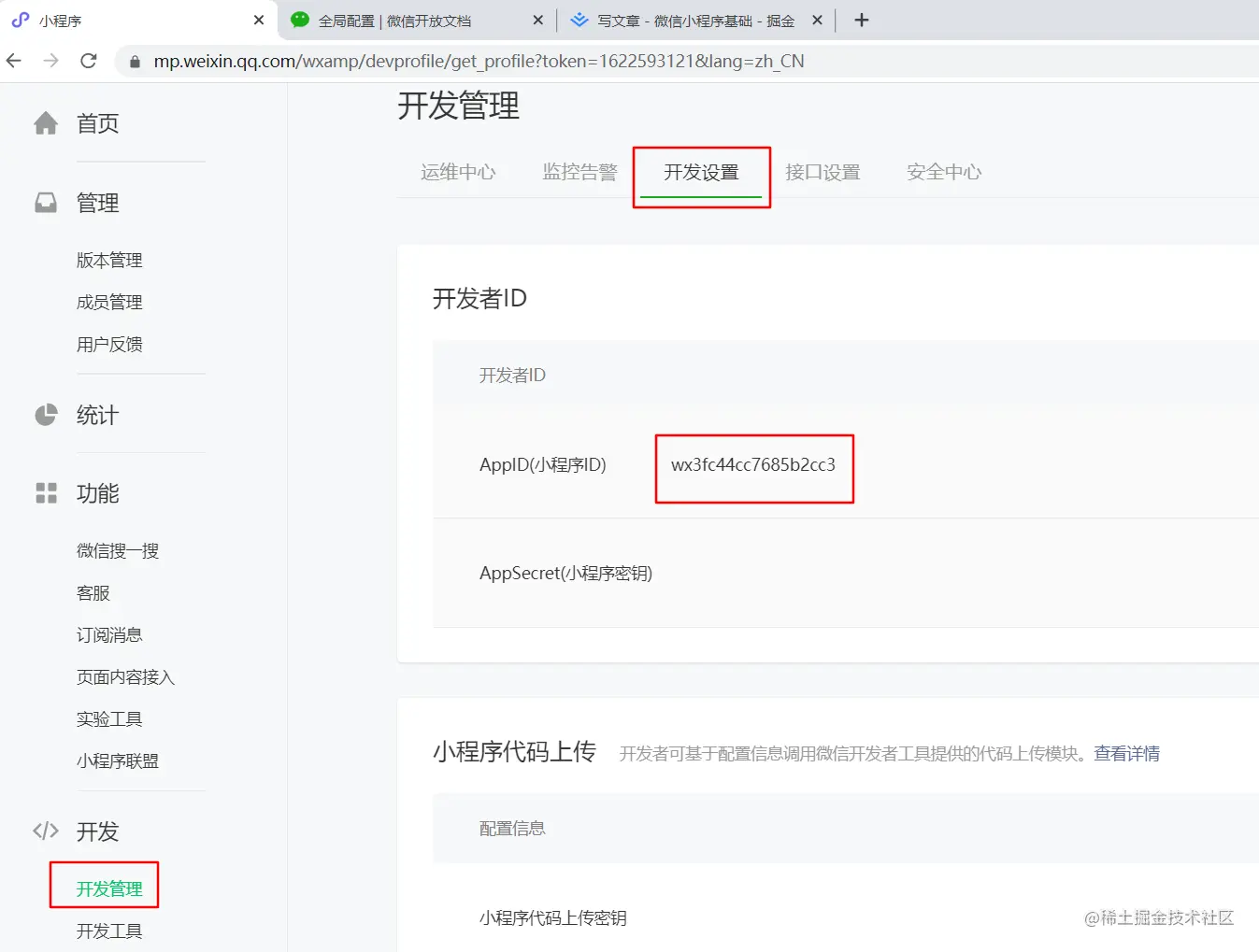Click the browser forward arrow

pos(51,61)
